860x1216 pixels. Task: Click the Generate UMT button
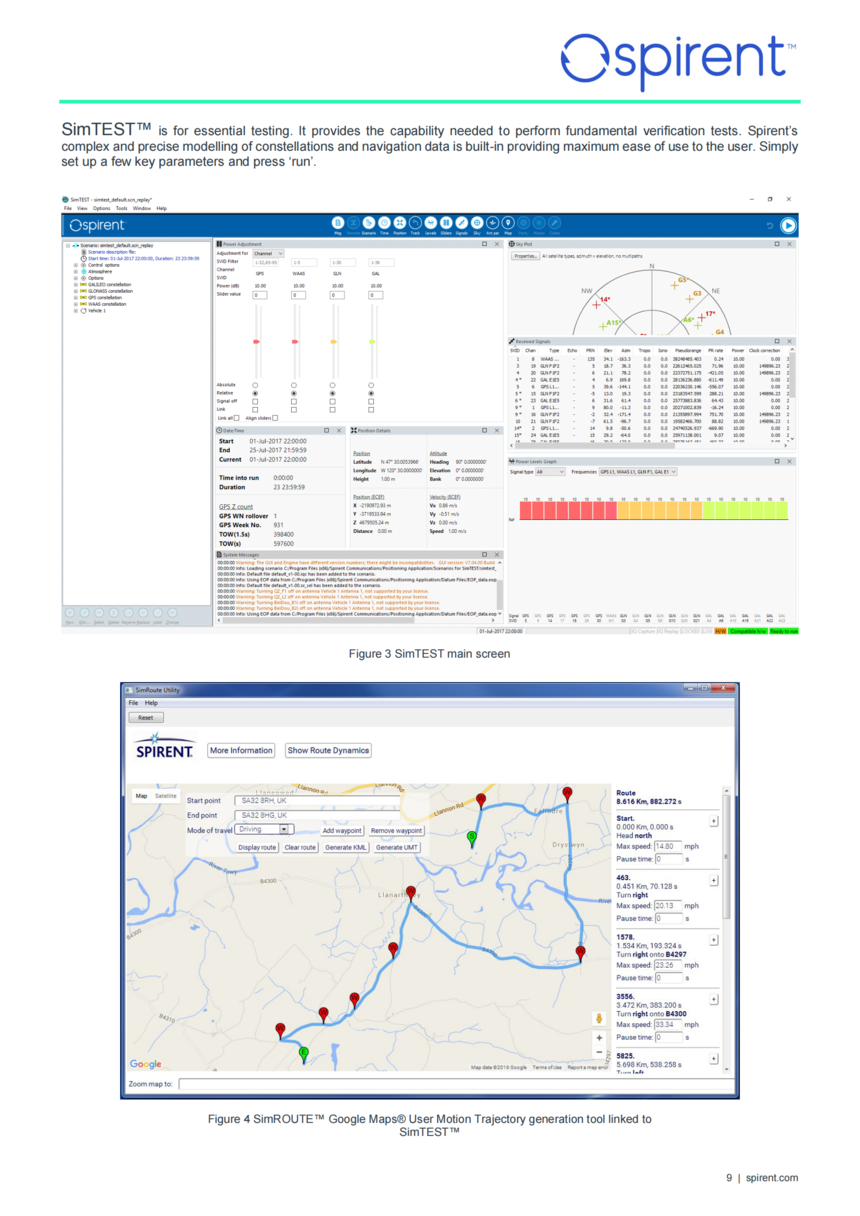point(397,847)
